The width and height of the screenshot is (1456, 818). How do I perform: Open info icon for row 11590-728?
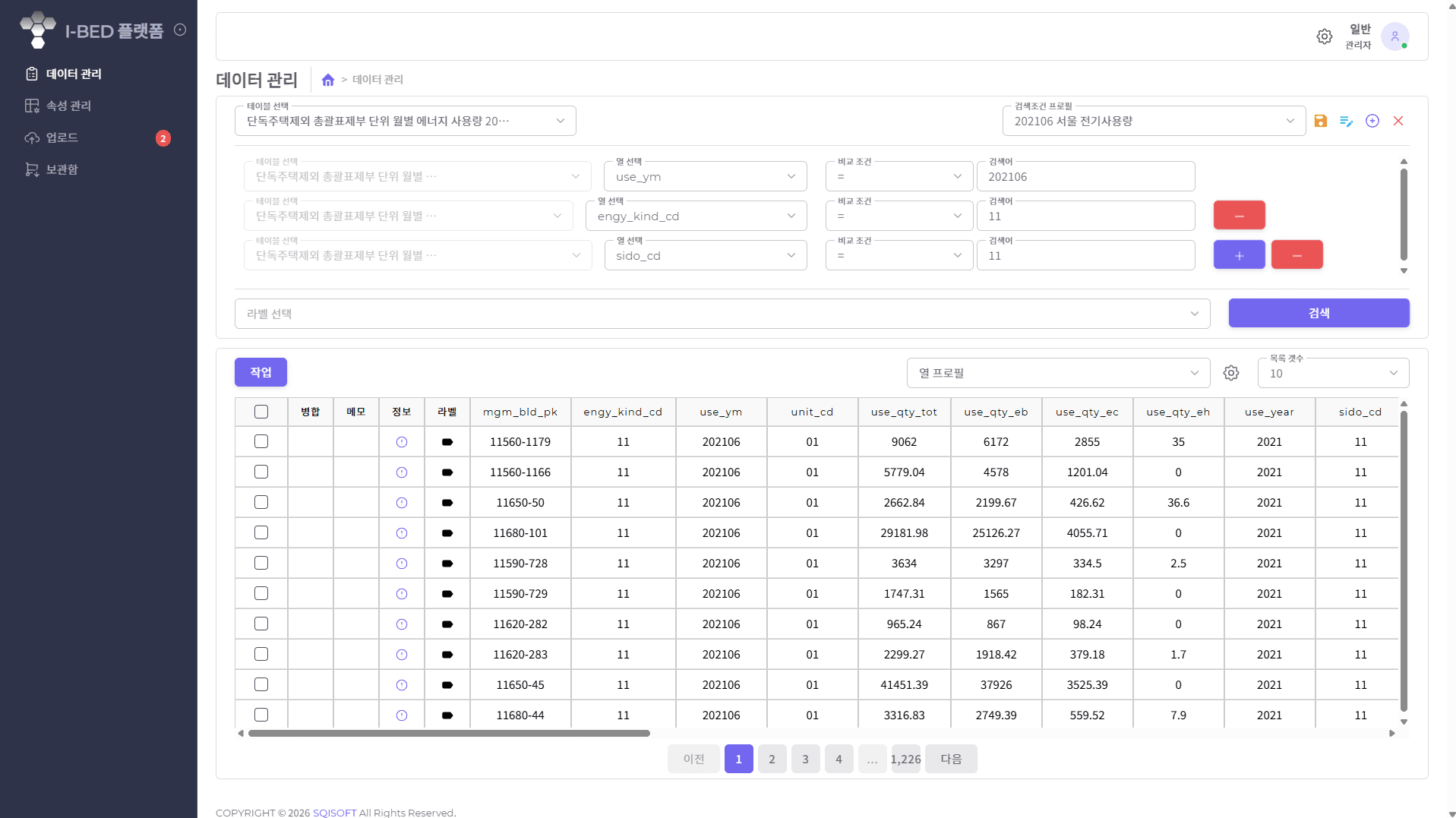tap(402, 564)
